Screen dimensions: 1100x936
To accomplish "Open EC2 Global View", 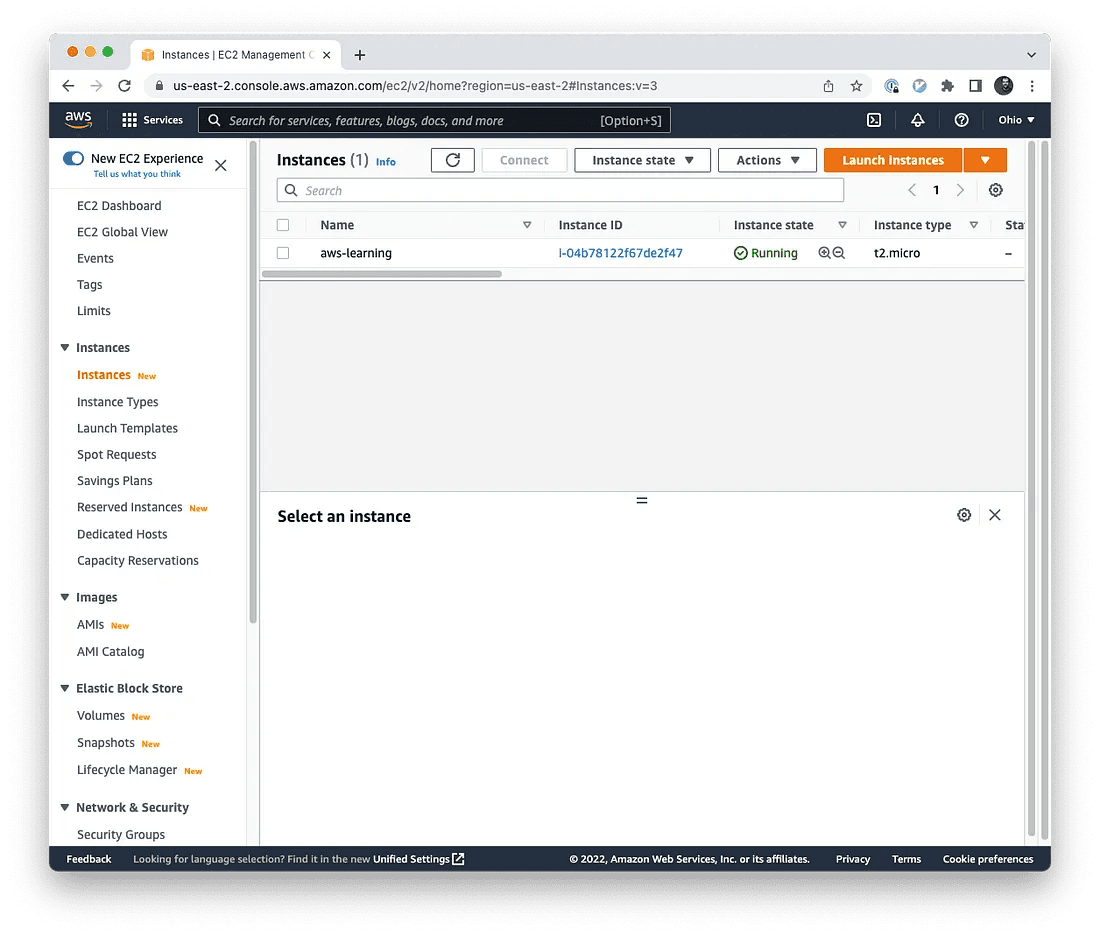I will pyautogui.click(x=122, y=232).
